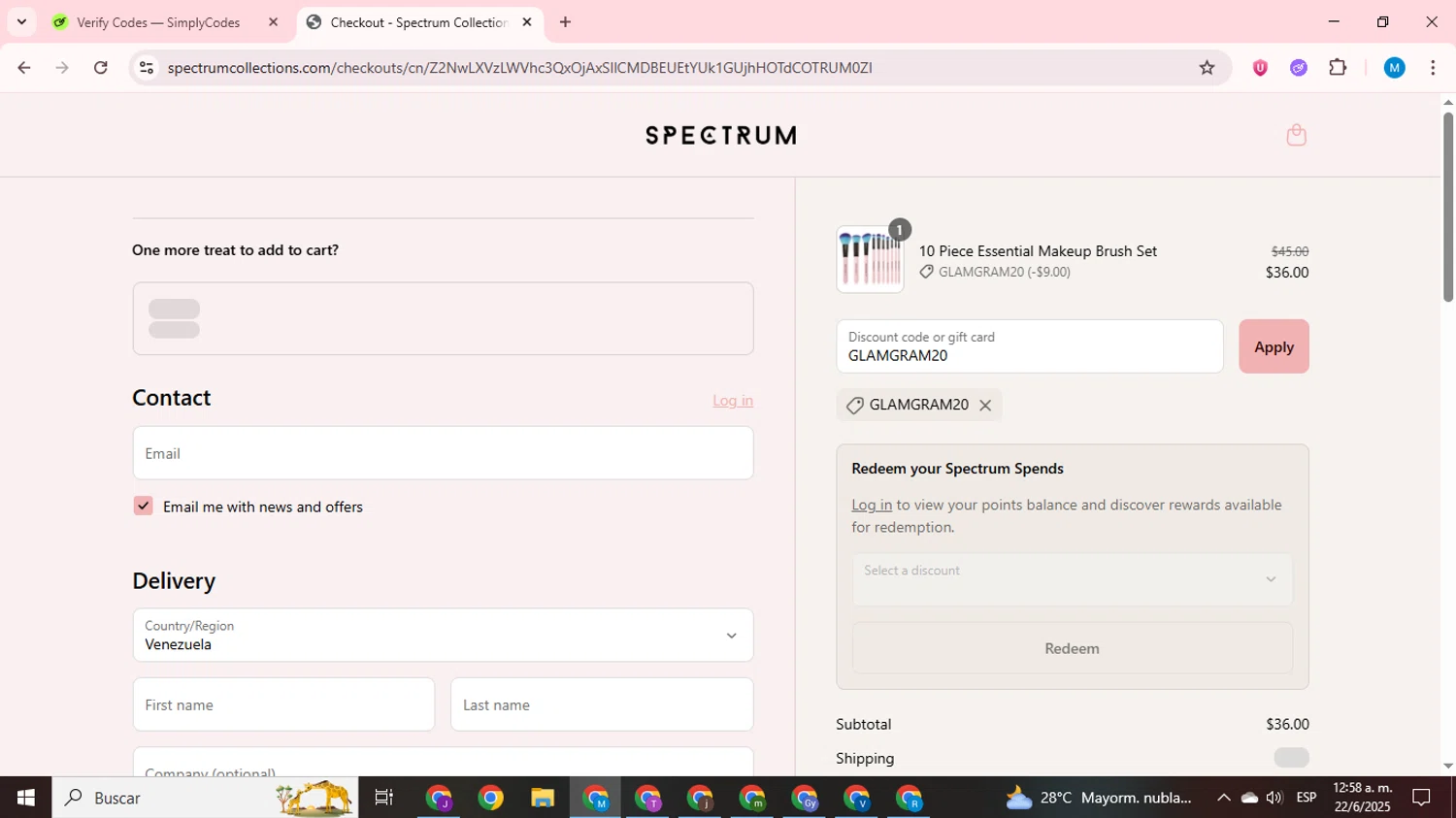
Task: Click the Subtotal $36.00 amount
Action: pos(1287,724)
